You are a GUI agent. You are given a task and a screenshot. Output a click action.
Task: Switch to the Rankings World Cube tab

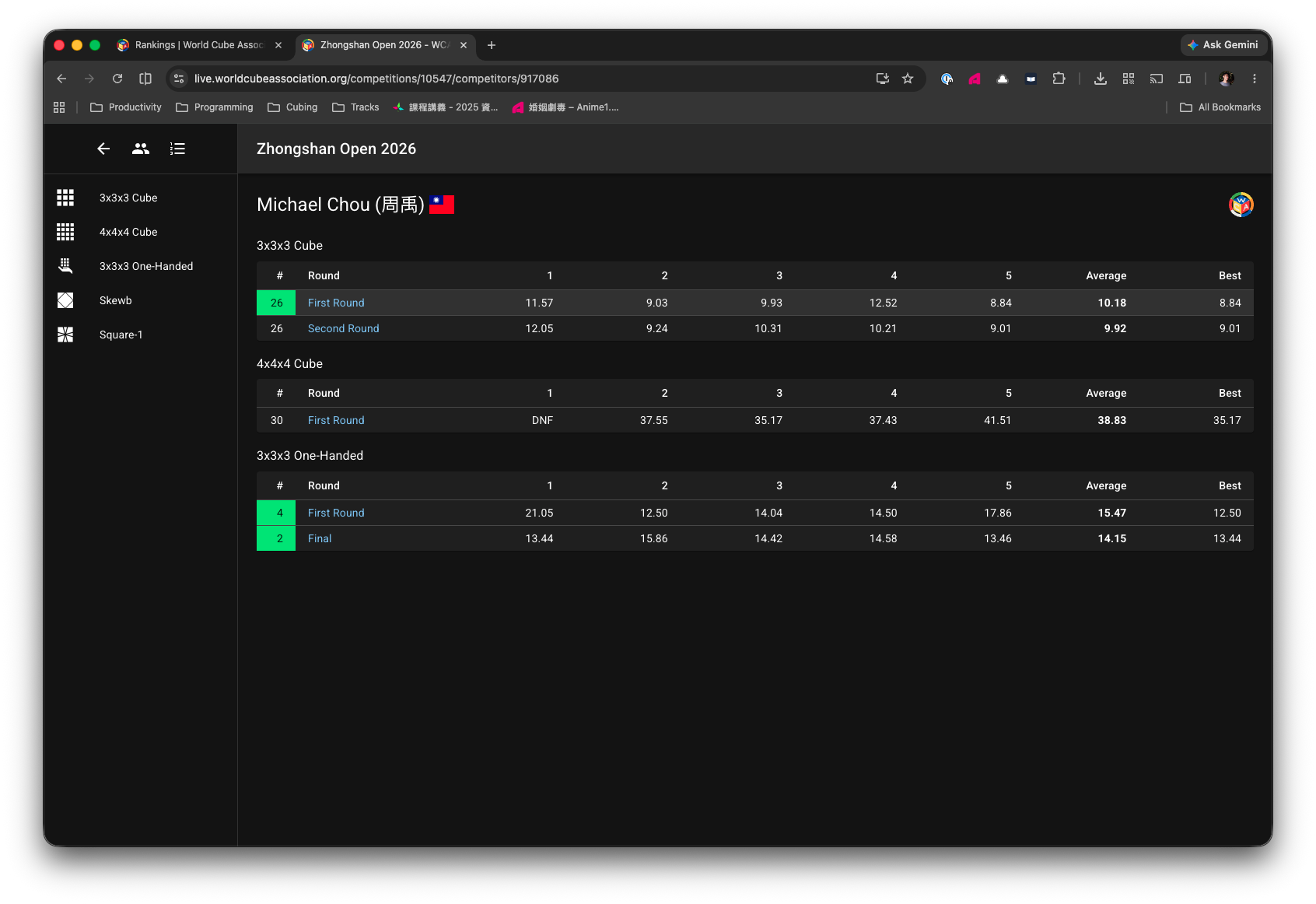(199, 45)
